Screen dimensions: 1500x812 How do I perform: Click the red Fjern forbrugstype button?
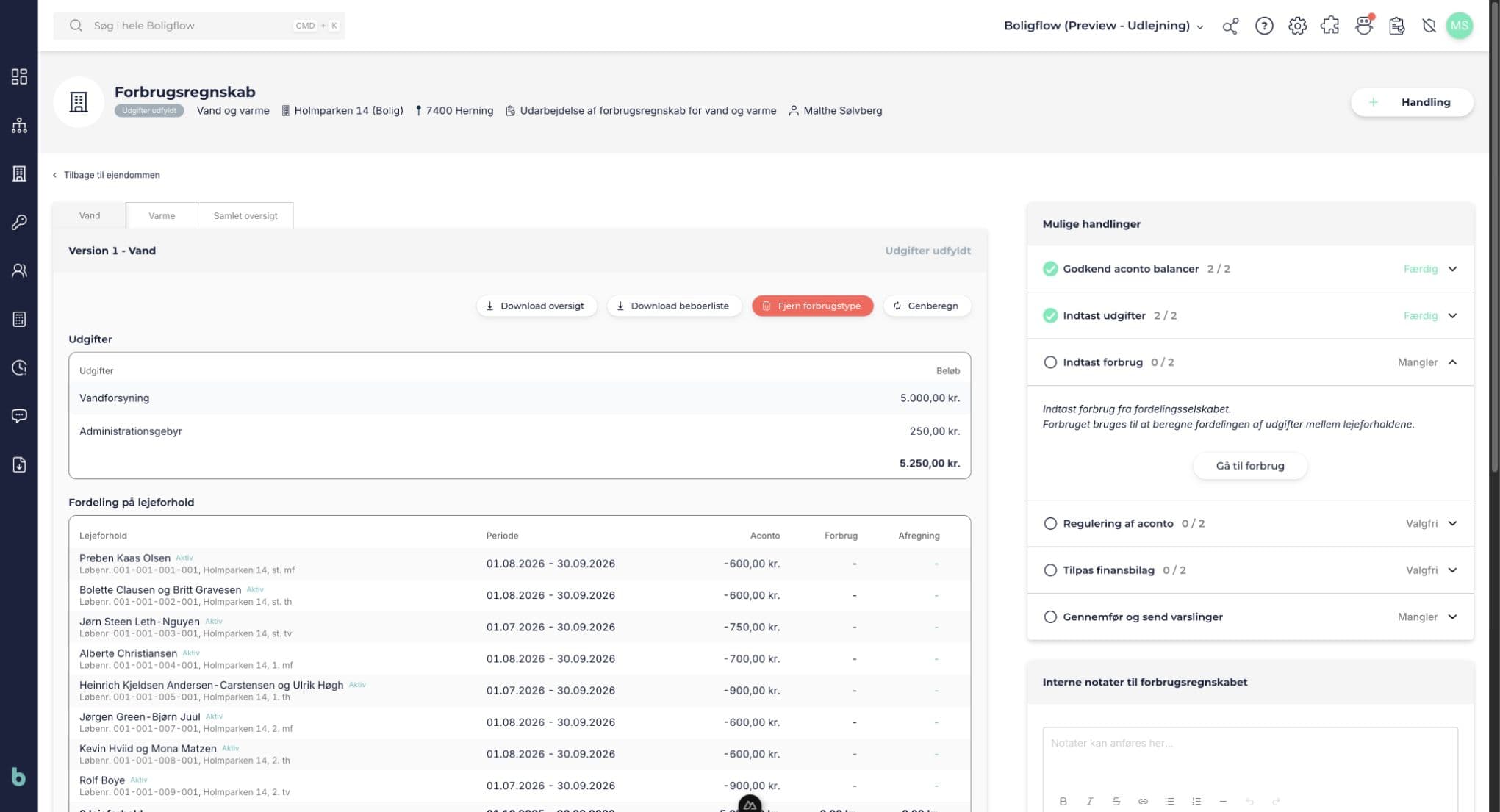(x=812, y=306)
